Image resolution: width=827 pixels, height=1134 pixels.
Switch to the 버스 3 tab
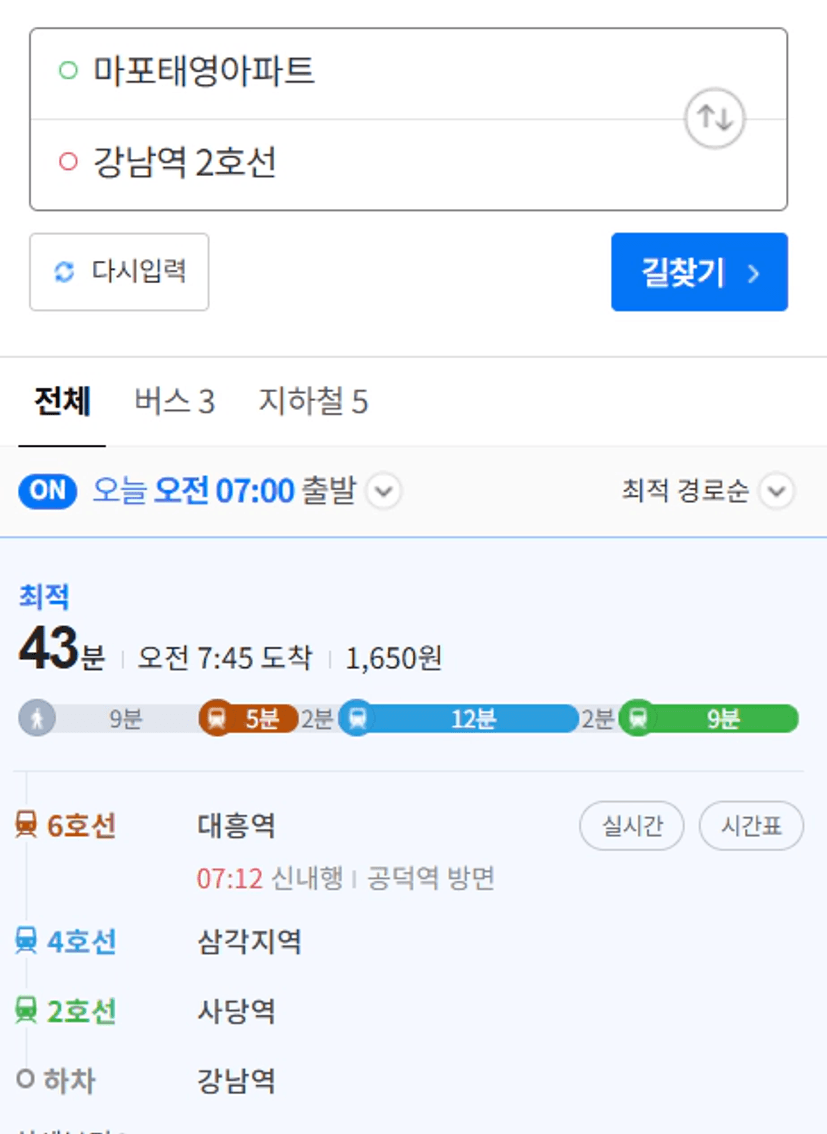[x=175, y=401]
